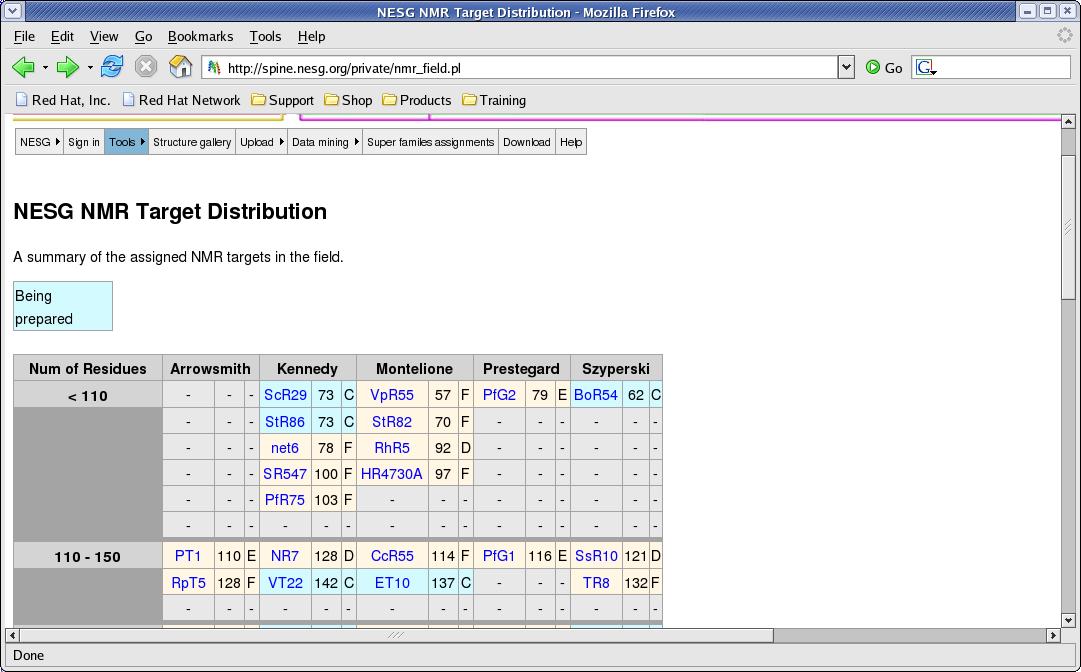Viewport: 1081px width, 672px height.
Task: Open the Red Hat Network bookmark
Action: [181, 100]
